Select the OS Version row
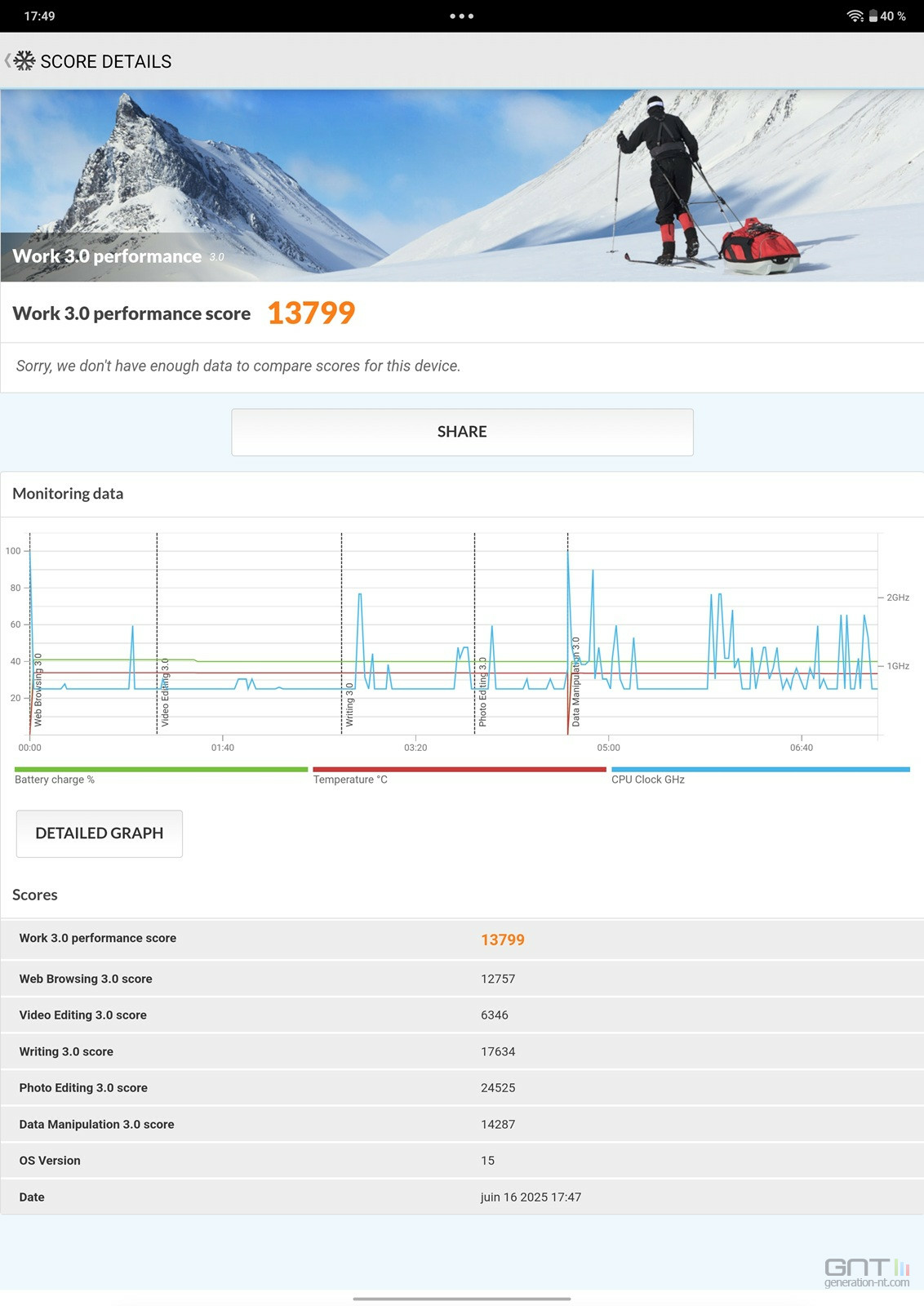 pyautogui.click(x=462, y=1160)
